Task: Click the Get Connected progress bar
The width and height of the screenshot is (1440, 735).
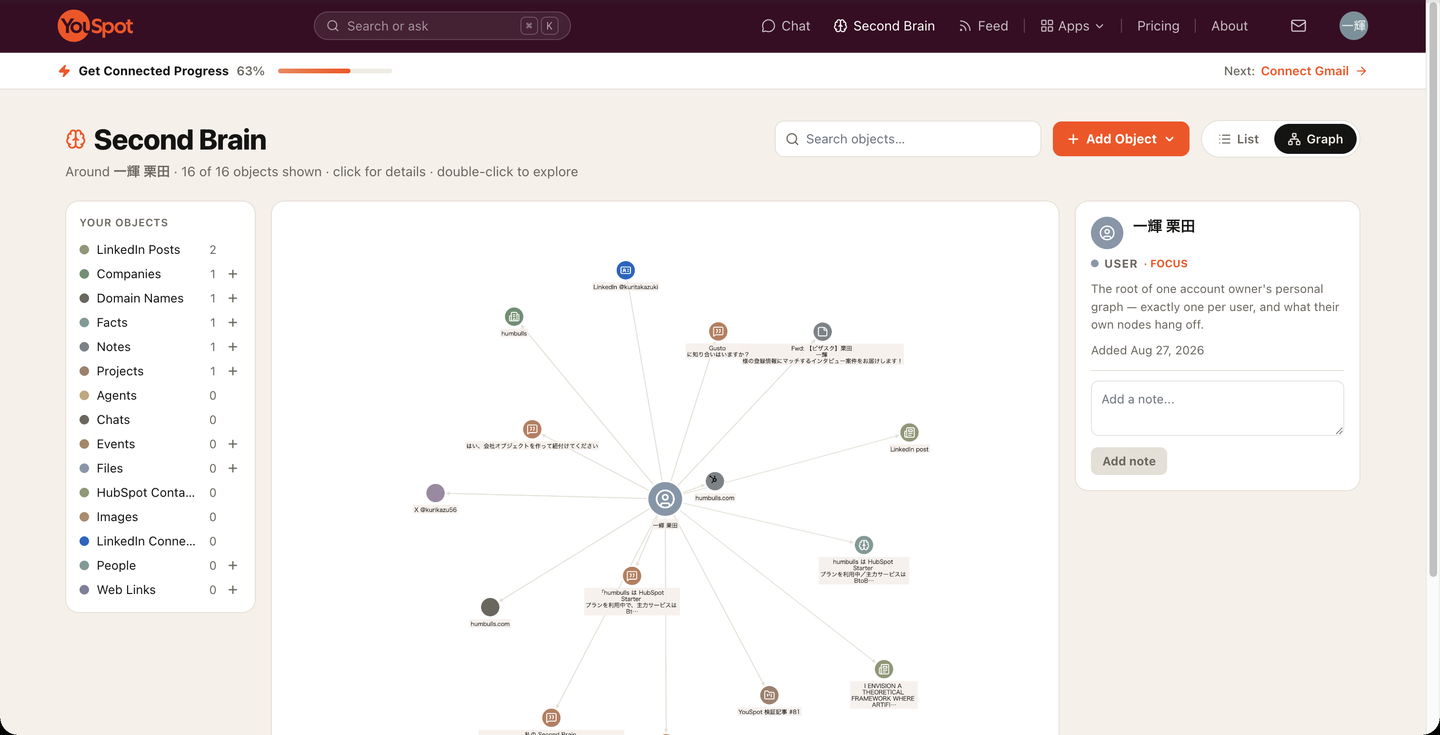Action: coord(335,71)
